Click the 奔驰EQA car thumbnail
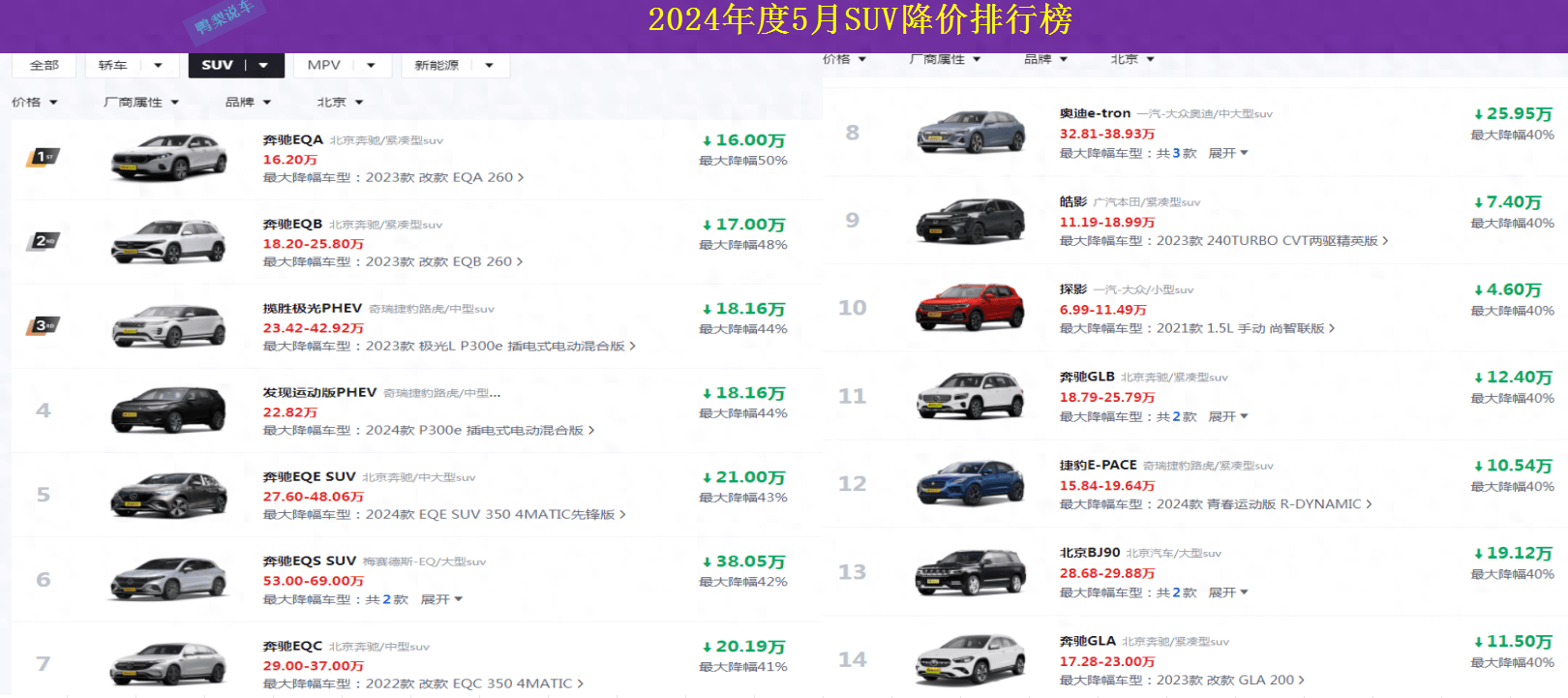Screen dimensions: 1568x698 point(168,158)
